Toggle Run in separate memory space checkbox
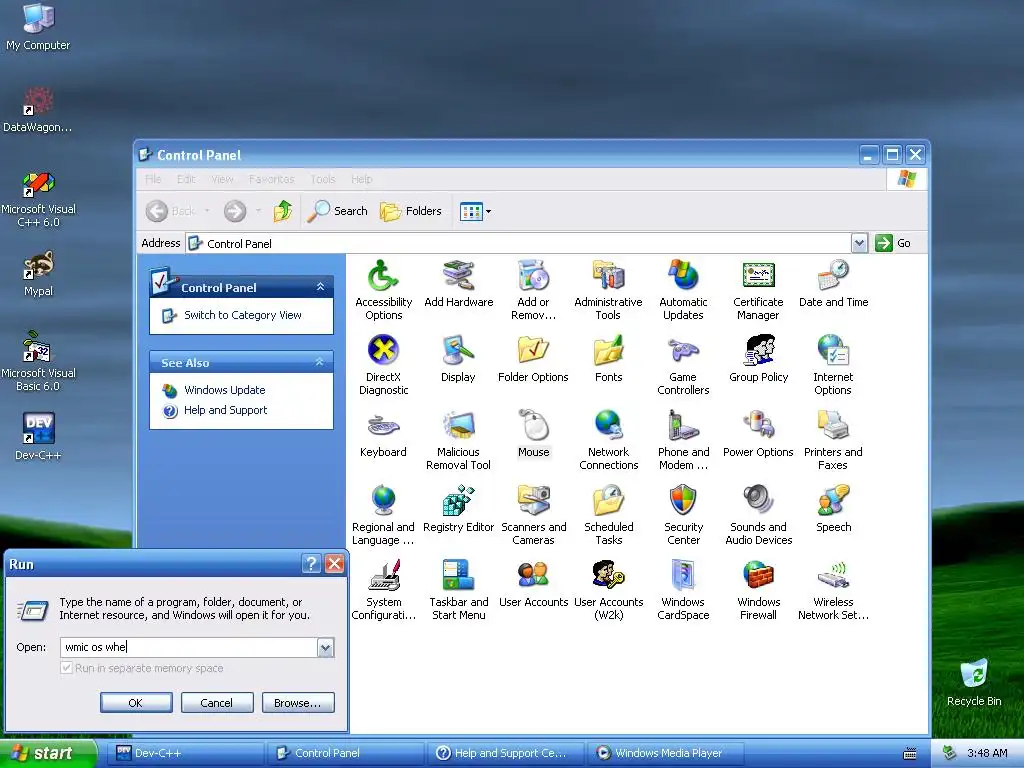The image size is (1024, 768). [x=66, y=667]
